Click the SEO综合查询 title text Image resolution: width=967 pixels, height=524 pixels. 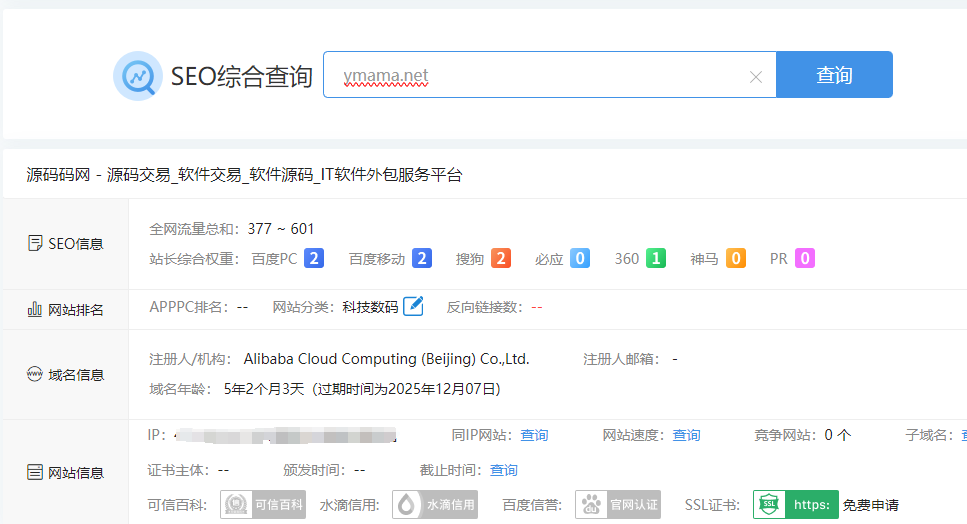point(242,76)
